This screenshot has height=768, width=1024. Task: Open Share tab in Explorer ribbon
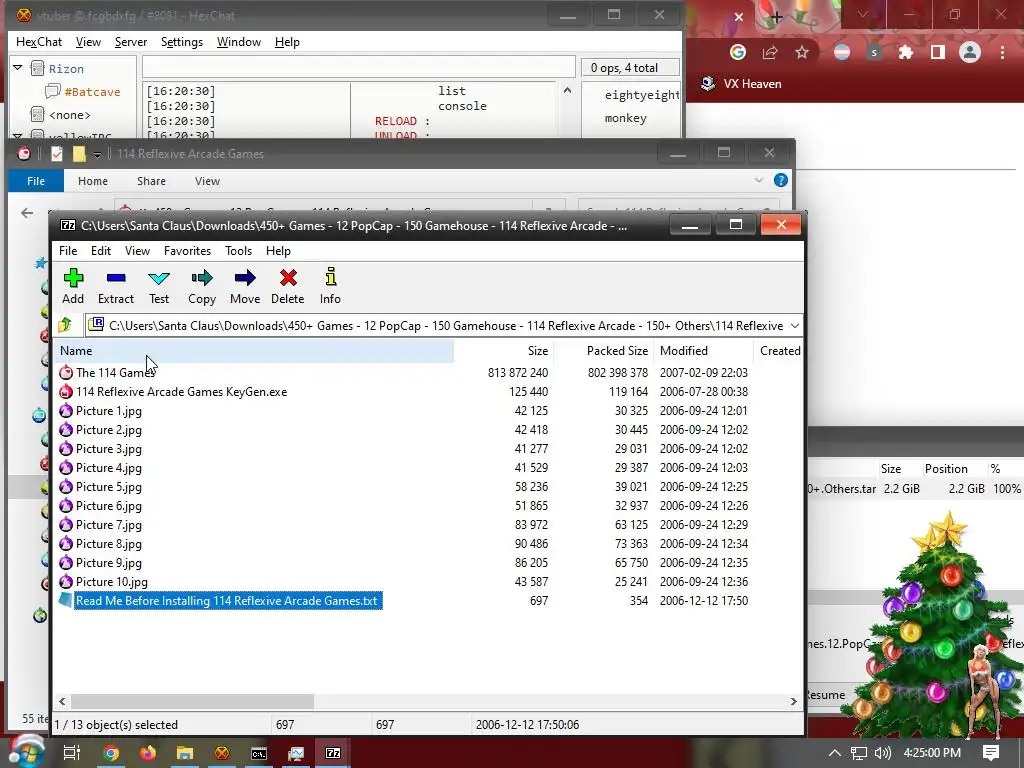[152, 181]
